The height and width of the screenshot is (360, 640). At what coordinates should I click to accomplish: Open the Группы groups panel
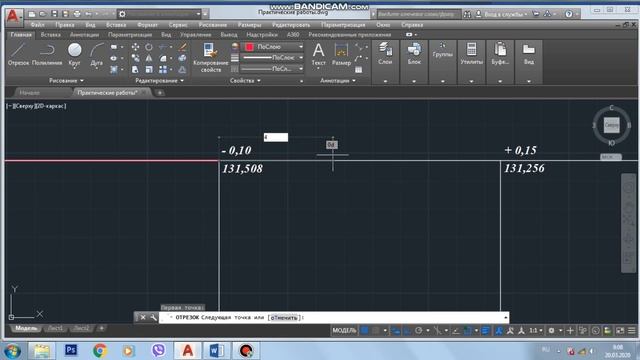tap(443, 50)
